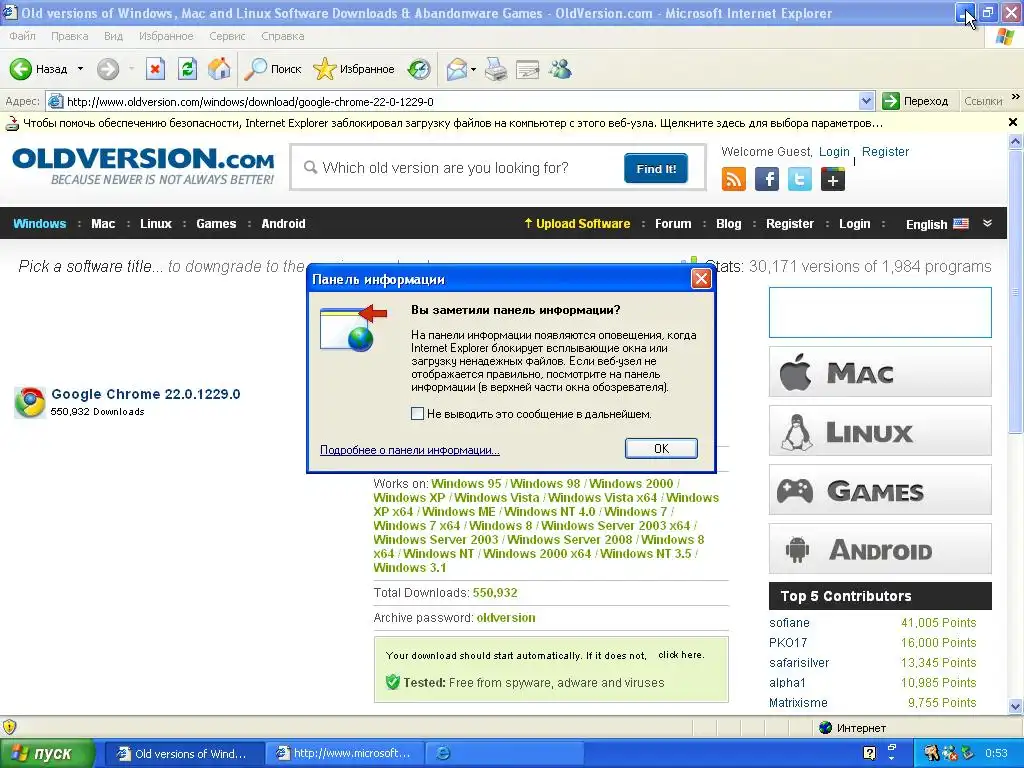1024x768 pixels.
Task: Open Search (Поиск) magnifier button
Action: [272, 69]
